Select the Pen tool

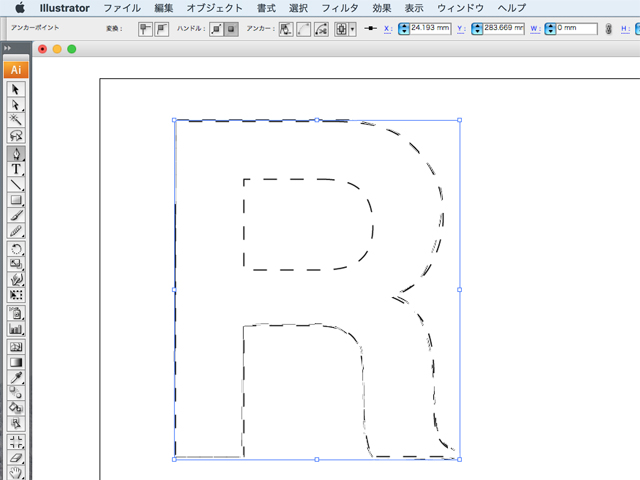click(x=15, y=154)
